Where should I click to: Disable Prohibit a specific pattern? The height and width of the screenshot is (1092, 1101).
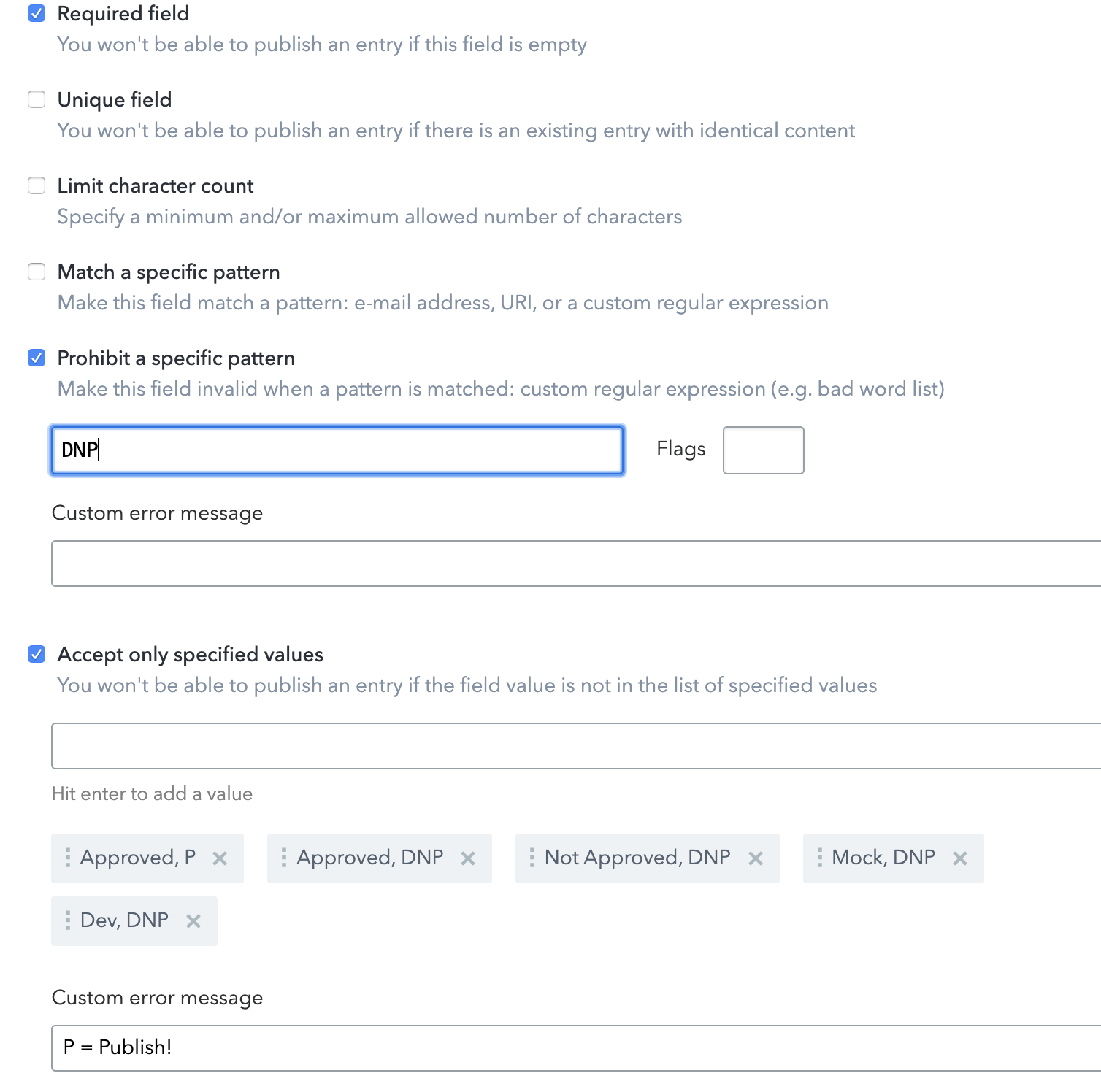pyautogui.click(x=37, y=358)
